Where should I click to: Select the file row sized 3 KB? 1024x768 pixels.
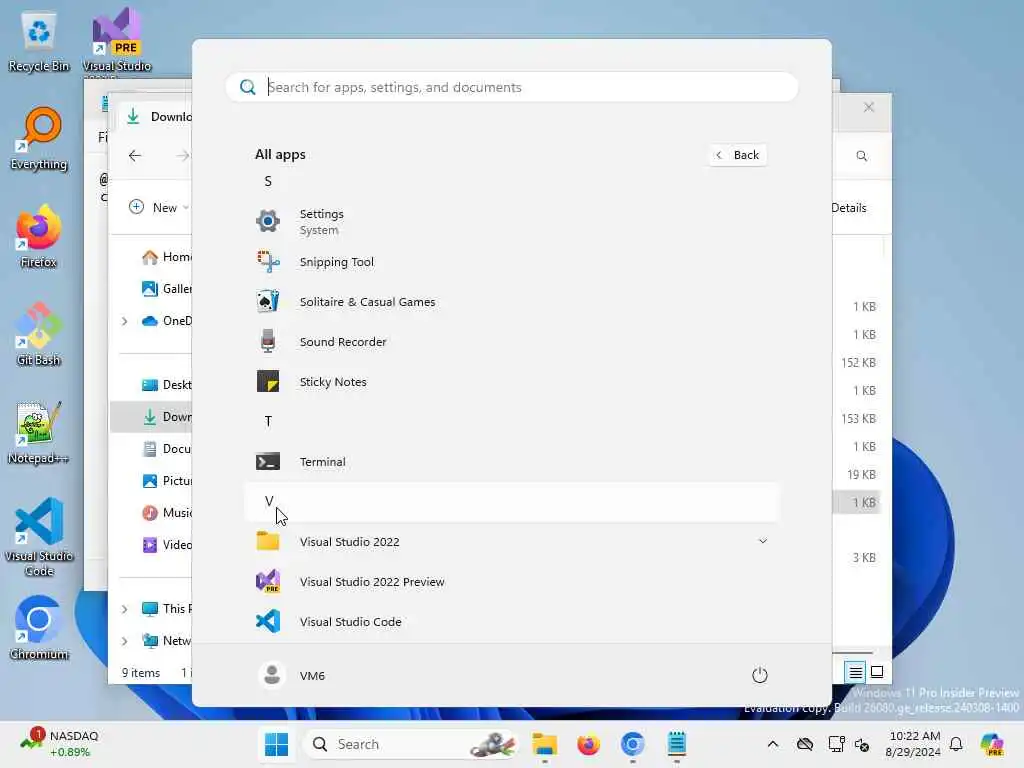[857, 558]
